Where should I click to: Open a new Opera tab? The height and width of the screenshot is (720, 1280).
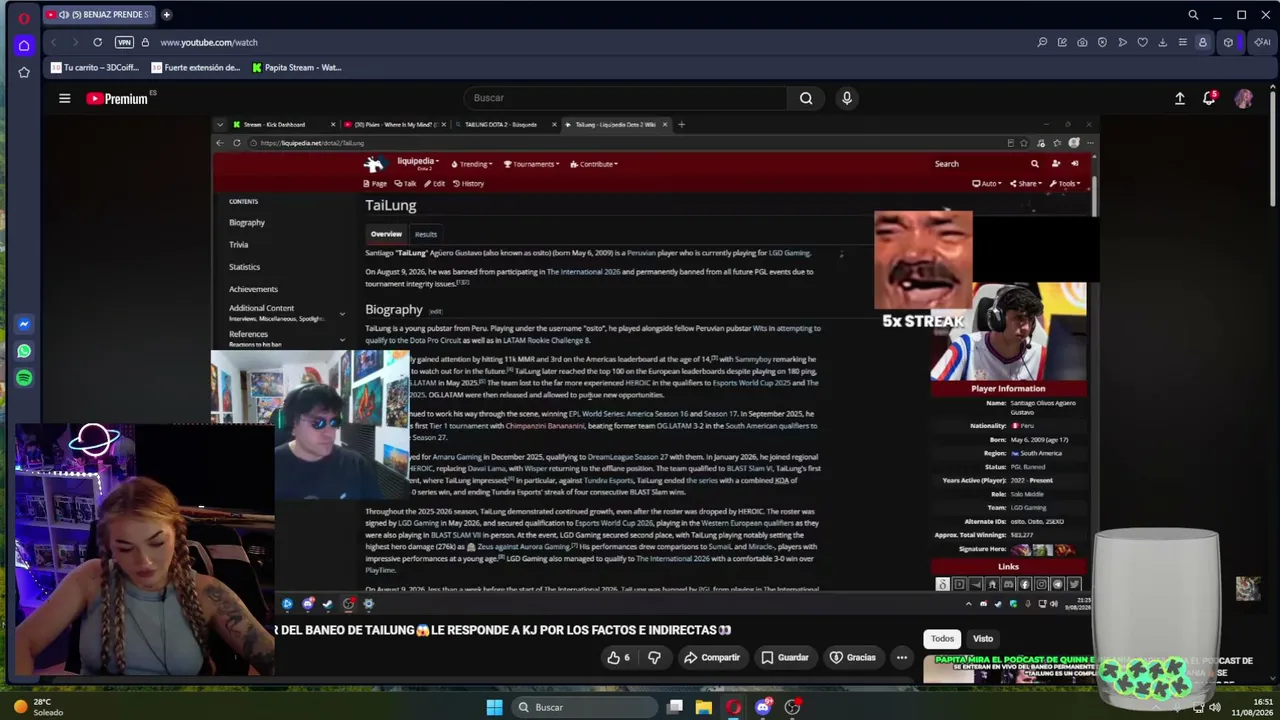point(166,15)
